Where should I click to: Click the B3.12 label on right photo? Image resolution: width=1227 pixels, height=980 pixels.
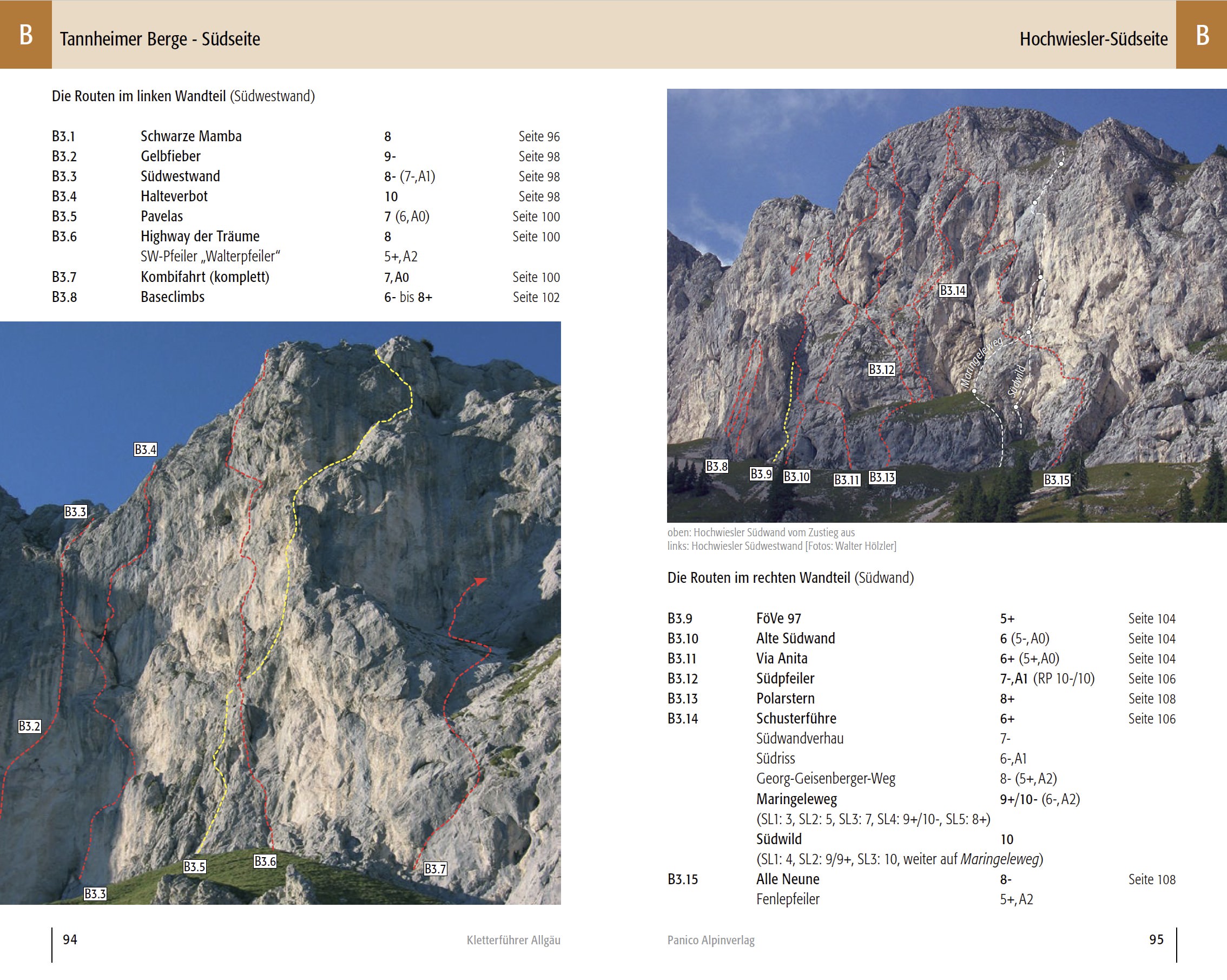pos(881,370)
